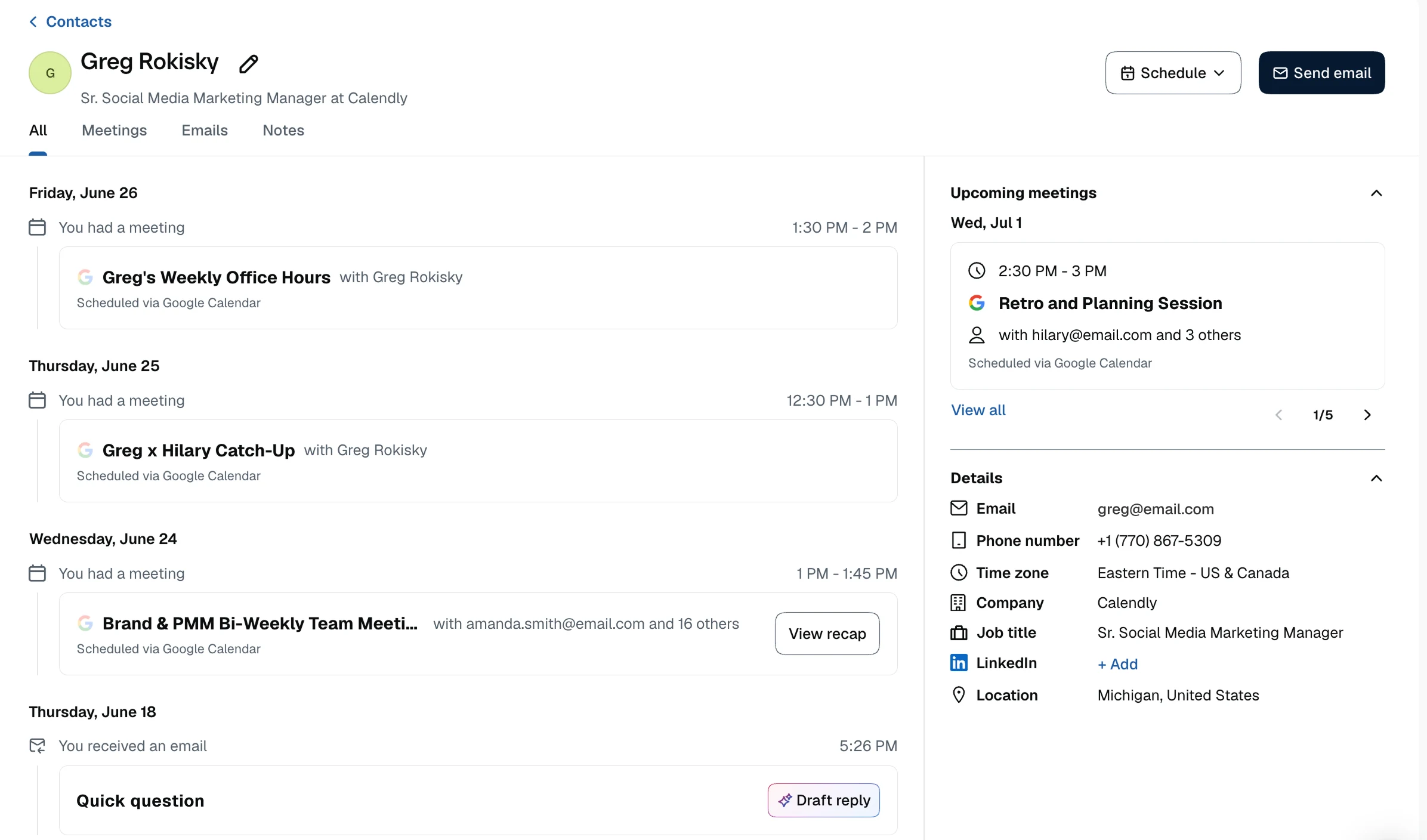Go to next upcoming meeting
This screenshot has width=1427, height=840.
[x=1367, y=415]
